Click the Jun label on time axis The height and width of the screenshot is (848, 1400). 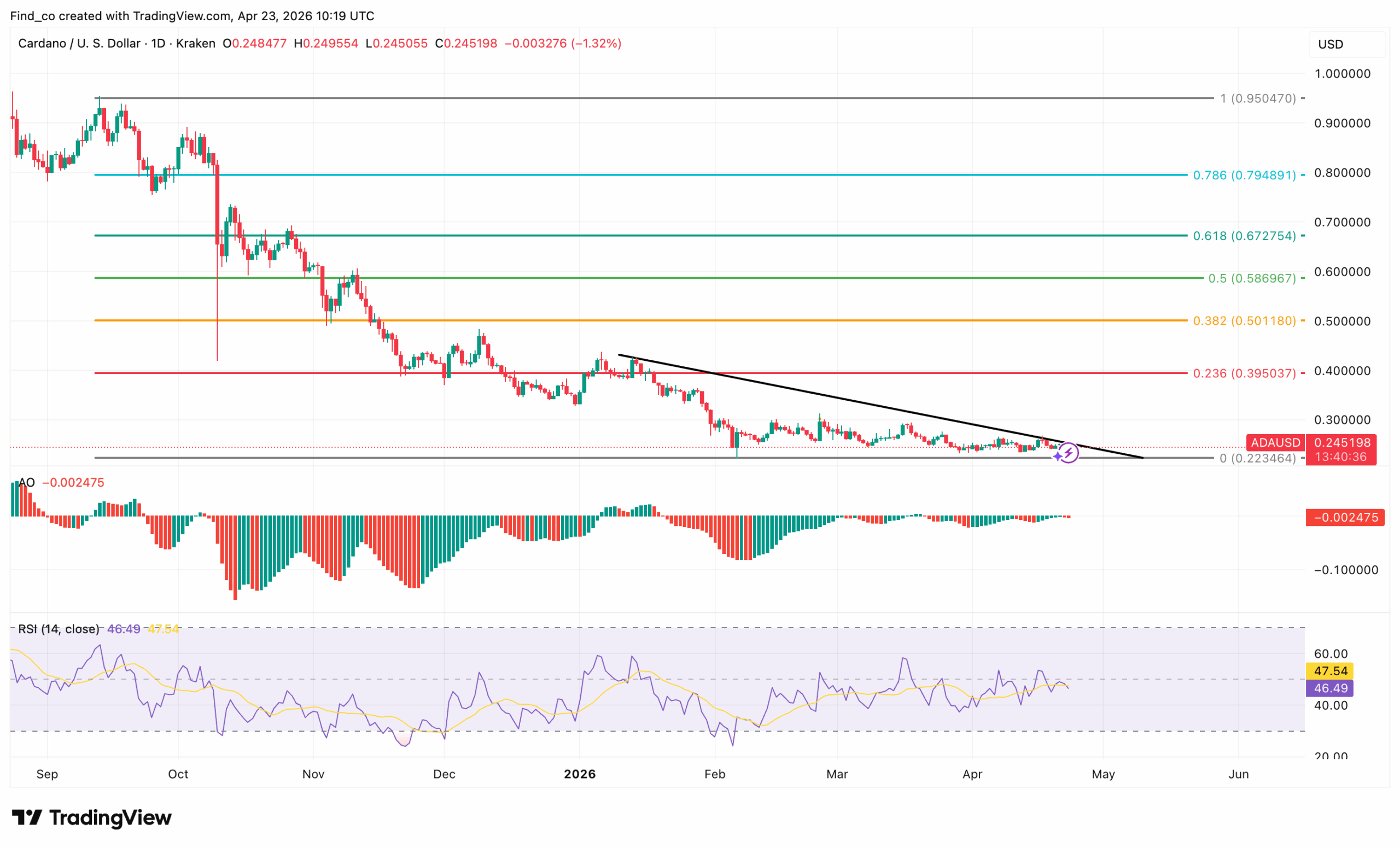point(1239,774)
